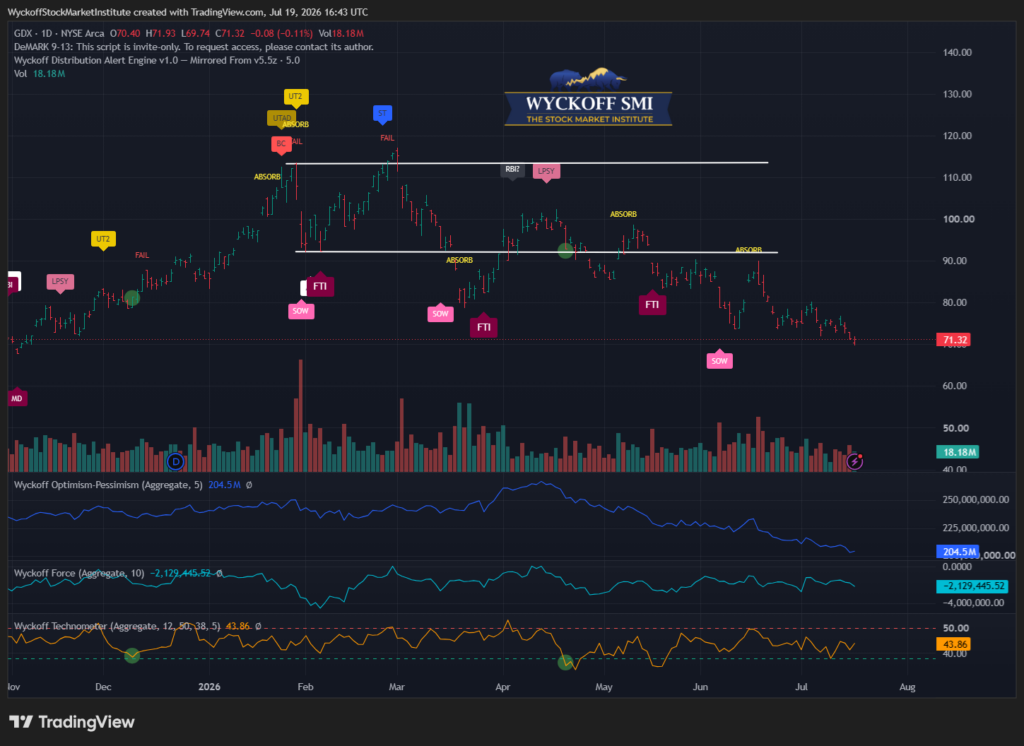This screenshot has height=746, width=1024.
Task: Click the 80.00 price axis label
Action: point(957,302)
